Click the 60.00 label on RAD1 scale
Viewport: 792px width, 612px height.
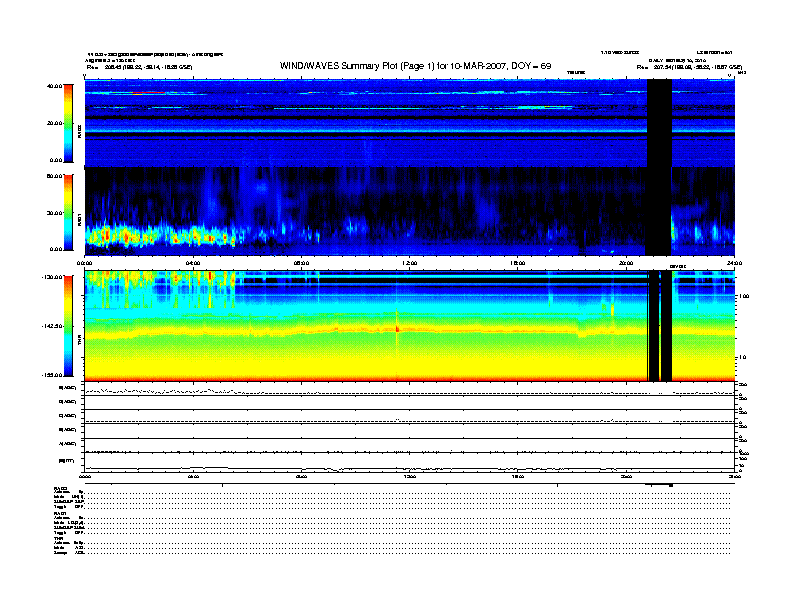pos(54,176)
